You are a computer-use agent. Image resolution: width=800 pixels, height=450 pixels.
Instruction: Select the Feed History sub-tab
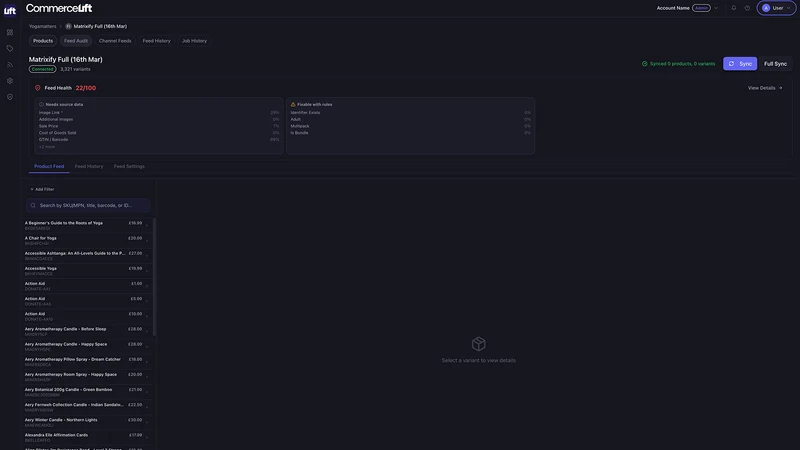[x=89, y=166]
